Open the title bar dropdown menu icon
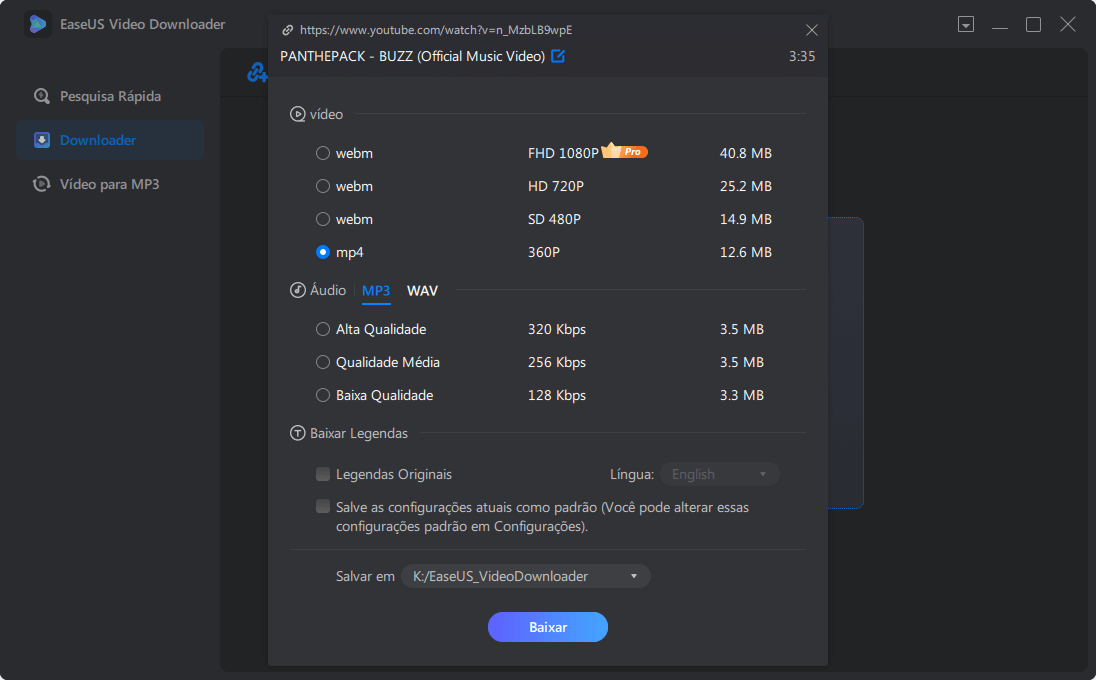Viewport: 1096px width, 680px height. click(966, 24)
